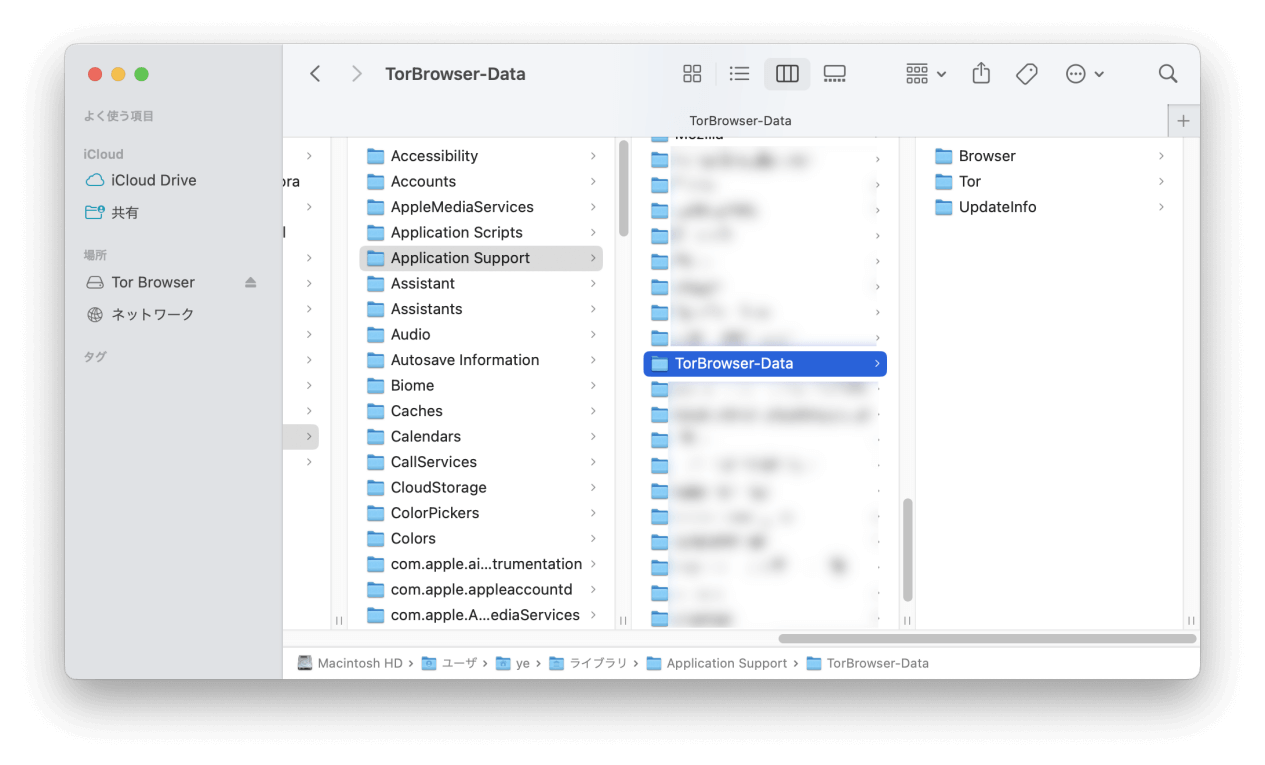Select the Autosave Information folder
Screen dimensions: 1265x765
(481, 360)
